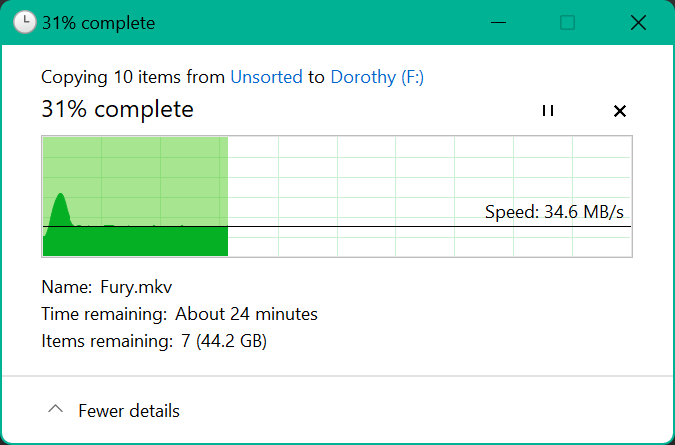Cancel the copy with the X icon
The width and height of the screenshot is (675, 445).
619,111
